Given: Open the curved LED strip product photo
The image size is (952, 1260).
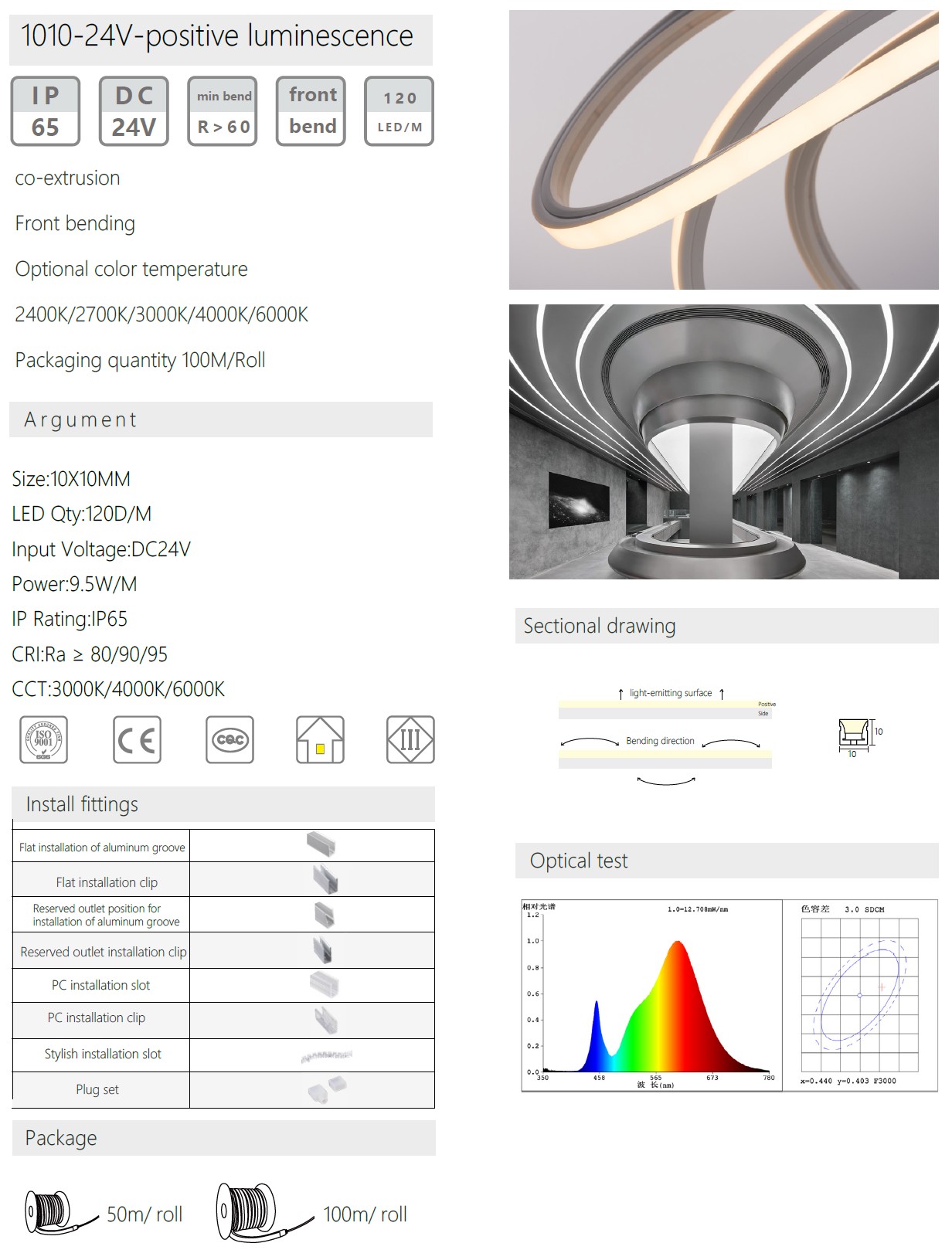Looking at the screenshot, I should click(723, 150).
